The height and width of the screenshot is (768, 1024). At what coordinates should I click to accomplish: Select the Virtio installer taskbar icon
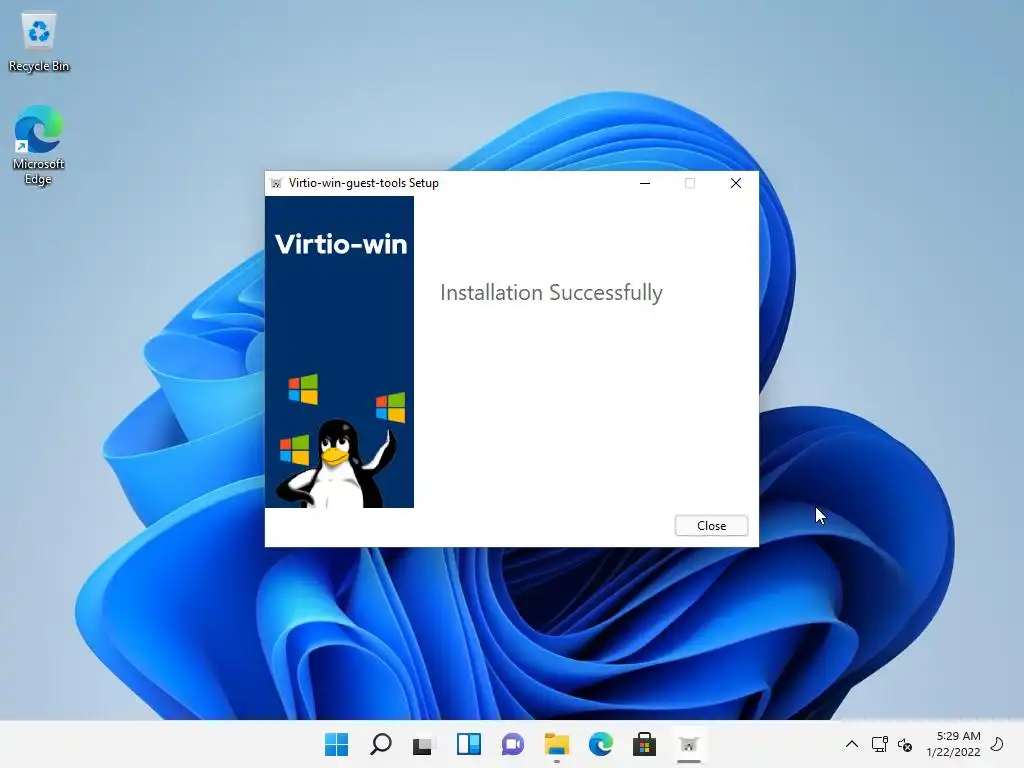[x=688, y=744]
